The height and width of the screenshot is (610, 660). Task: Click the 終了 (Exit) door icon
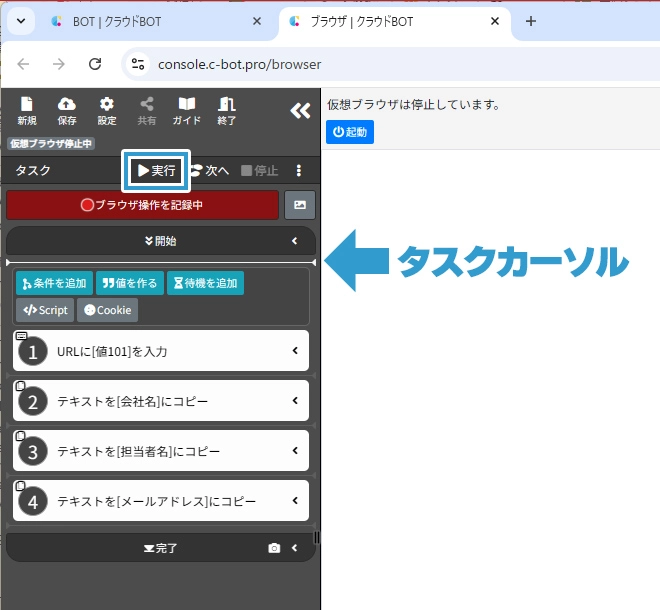[x=227, y=109]
